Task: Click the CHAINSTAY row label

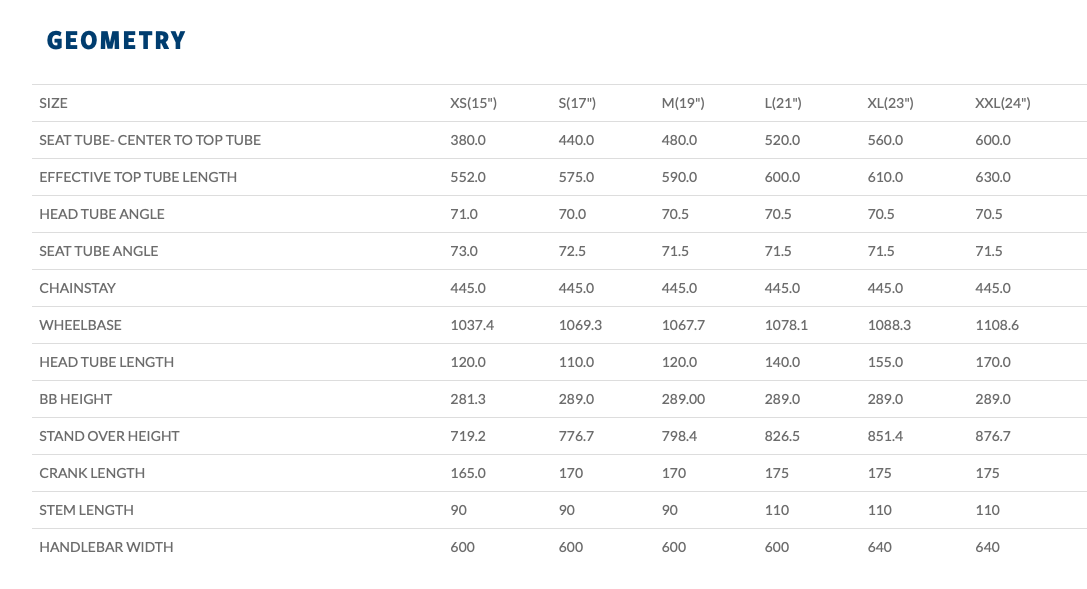Action: (x=78, y=288)
